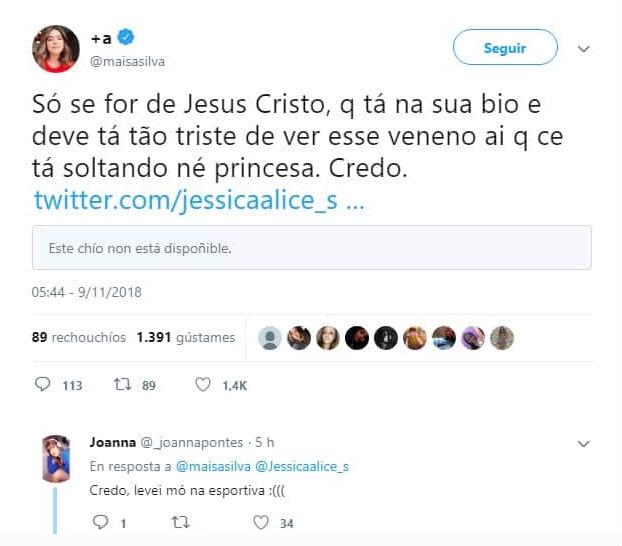Click the last liker avatar in the row
The height and width of the screenshot is (546, 622).
(502, 338)
